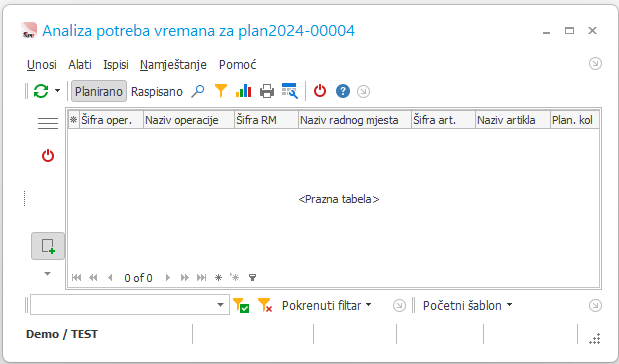Open the Ispisi menu

pos(116,64)
